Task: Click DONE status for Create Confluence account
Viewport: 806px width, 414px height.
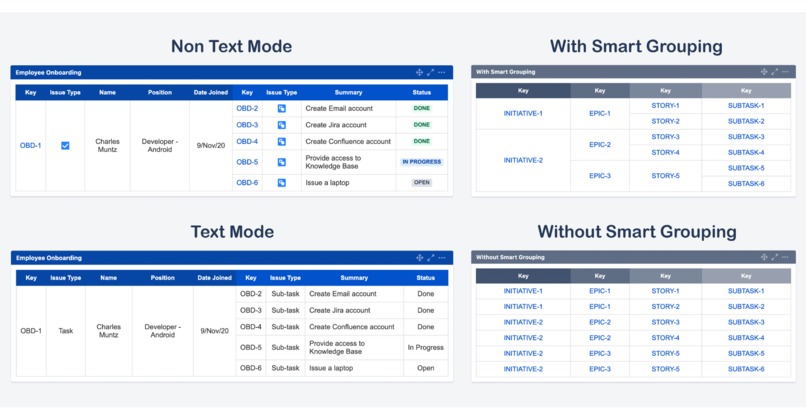Action: pyautogui.click(x=422, y=141)
